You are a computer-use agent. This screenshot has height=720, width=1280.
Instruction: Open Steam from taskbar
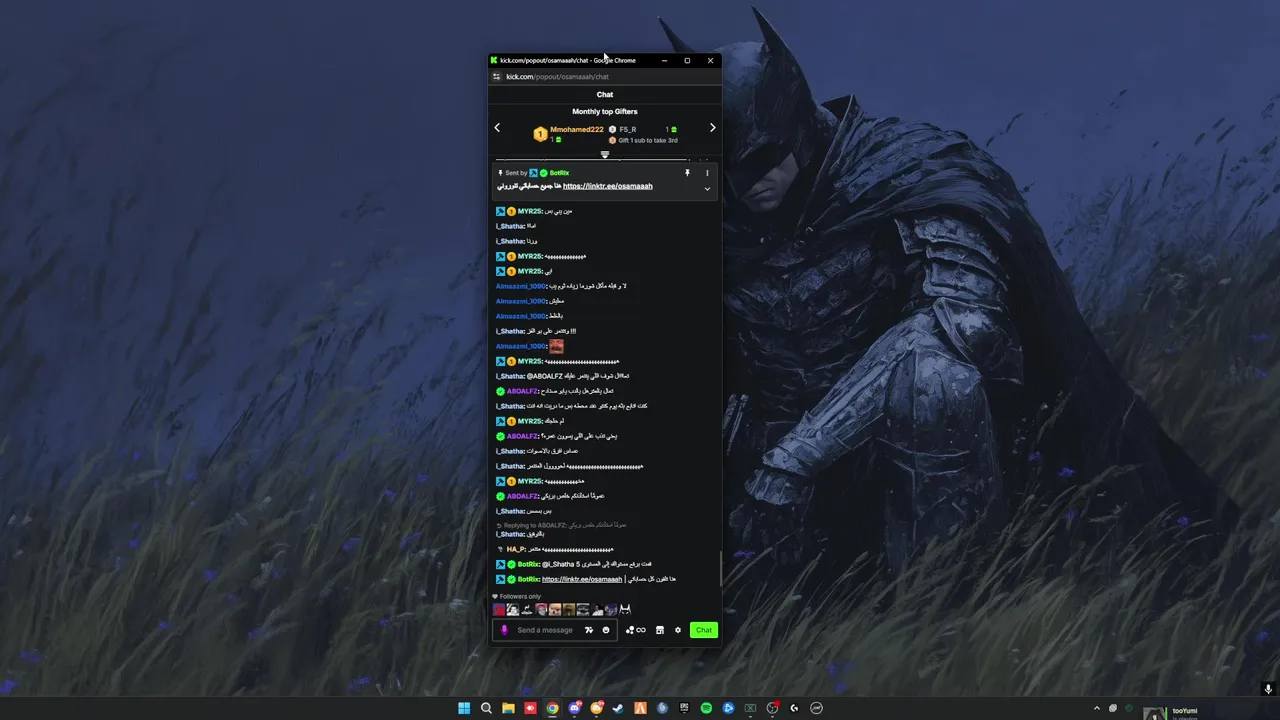618,708
